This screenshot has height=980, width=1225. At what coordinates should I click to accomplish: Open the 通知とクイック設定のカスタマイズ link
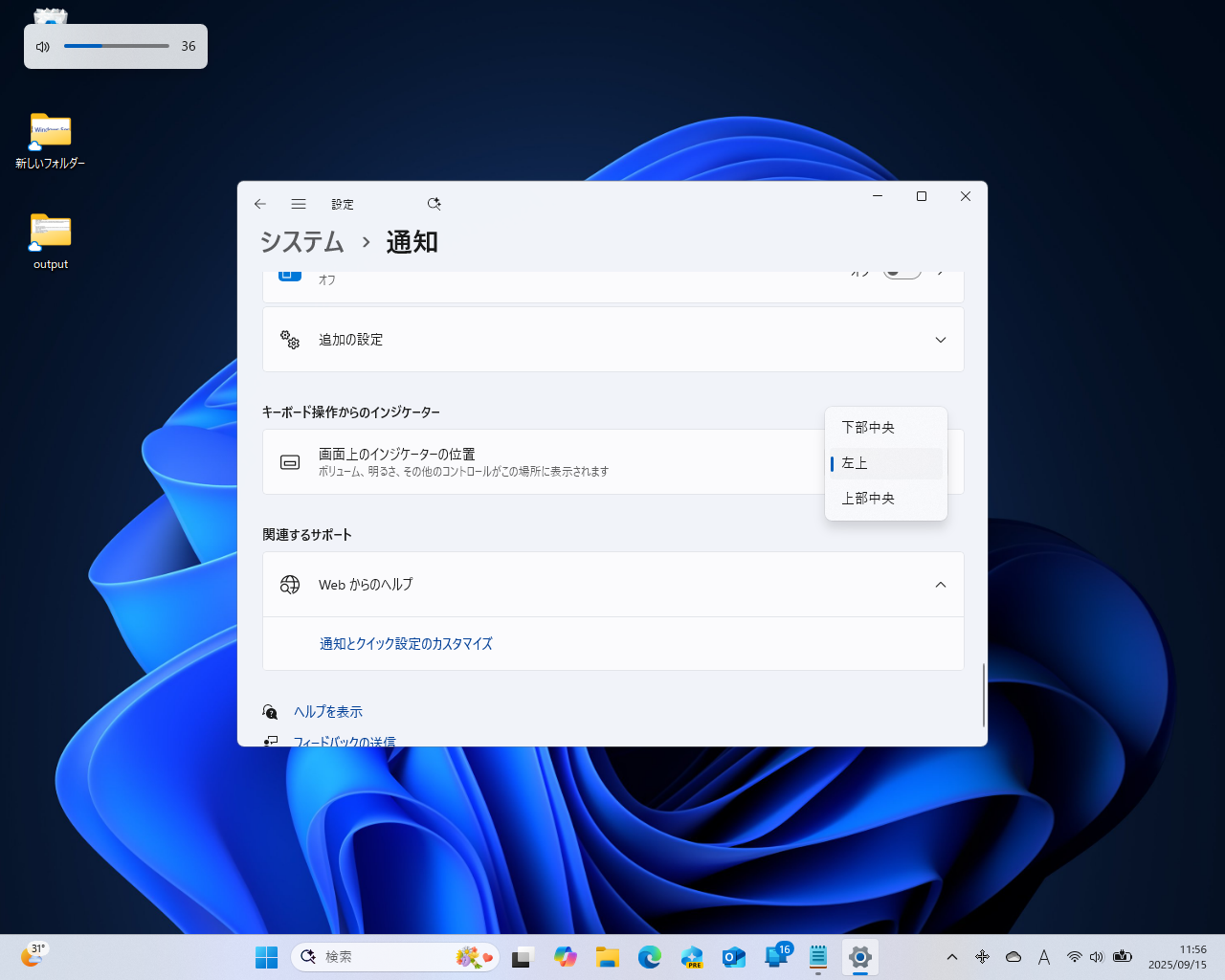[x=406, y=643]
